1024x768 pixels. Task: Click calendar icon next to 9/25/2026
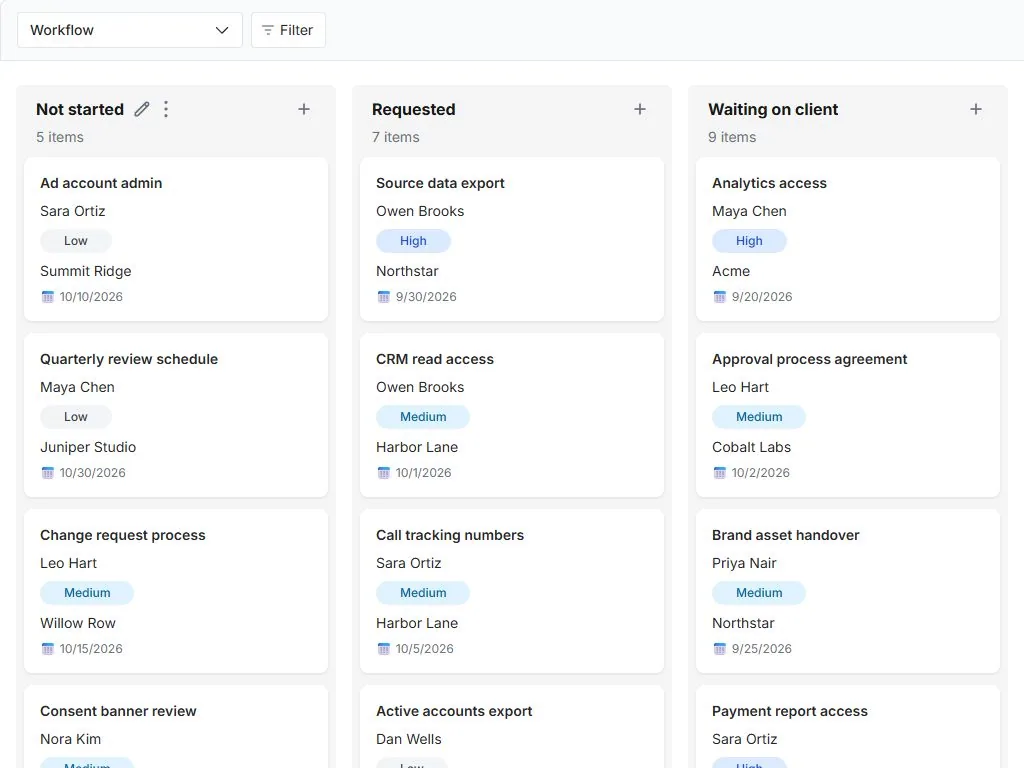click(x=720, y=648)
